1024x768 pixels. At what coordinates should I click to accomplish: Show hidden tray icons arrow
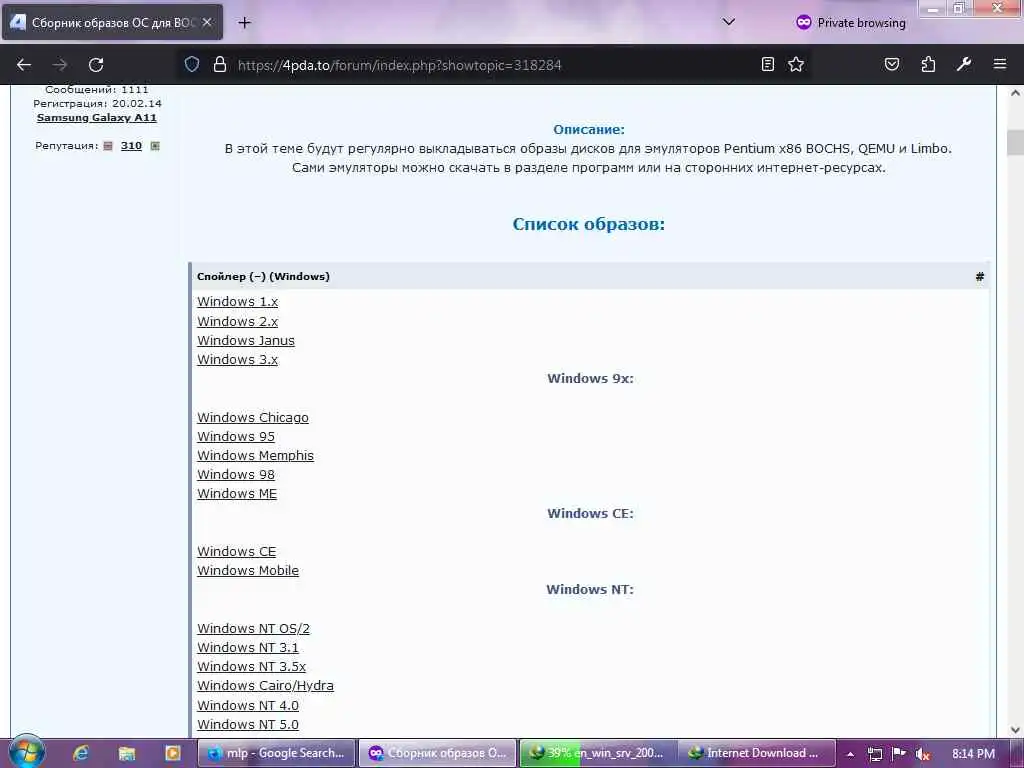tap(850, 754)
